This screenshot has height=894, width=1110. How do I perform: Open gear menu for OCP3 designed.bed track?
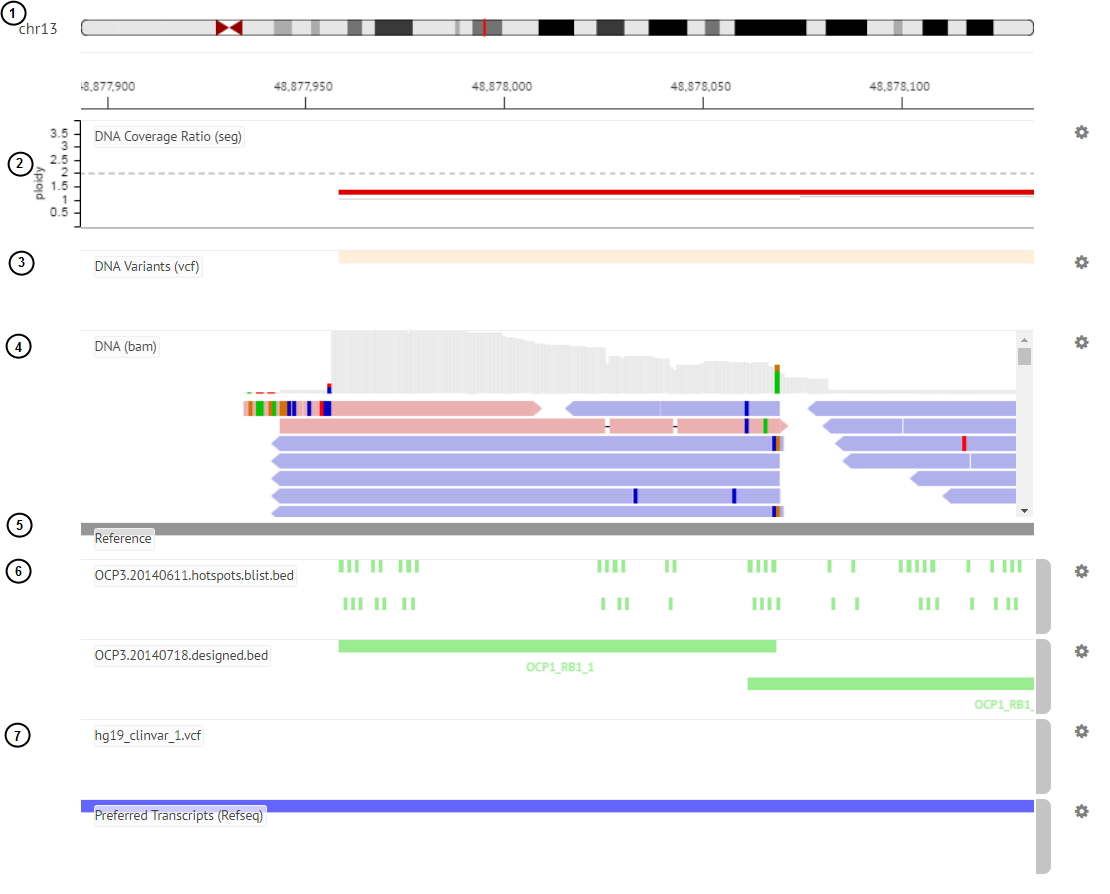[1081, 651]
